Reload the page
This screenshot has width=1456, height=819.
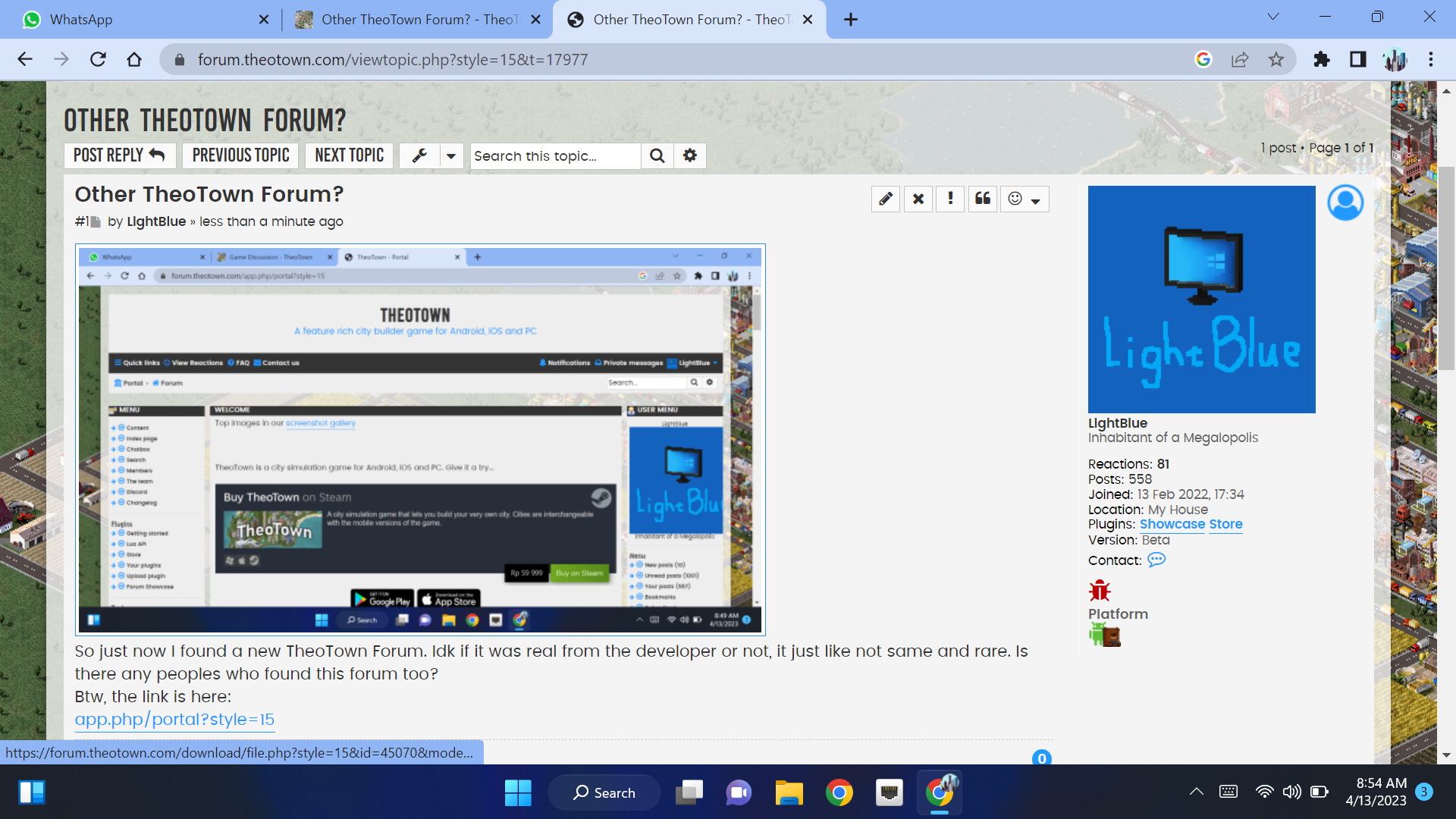click(x=98, y=59)
